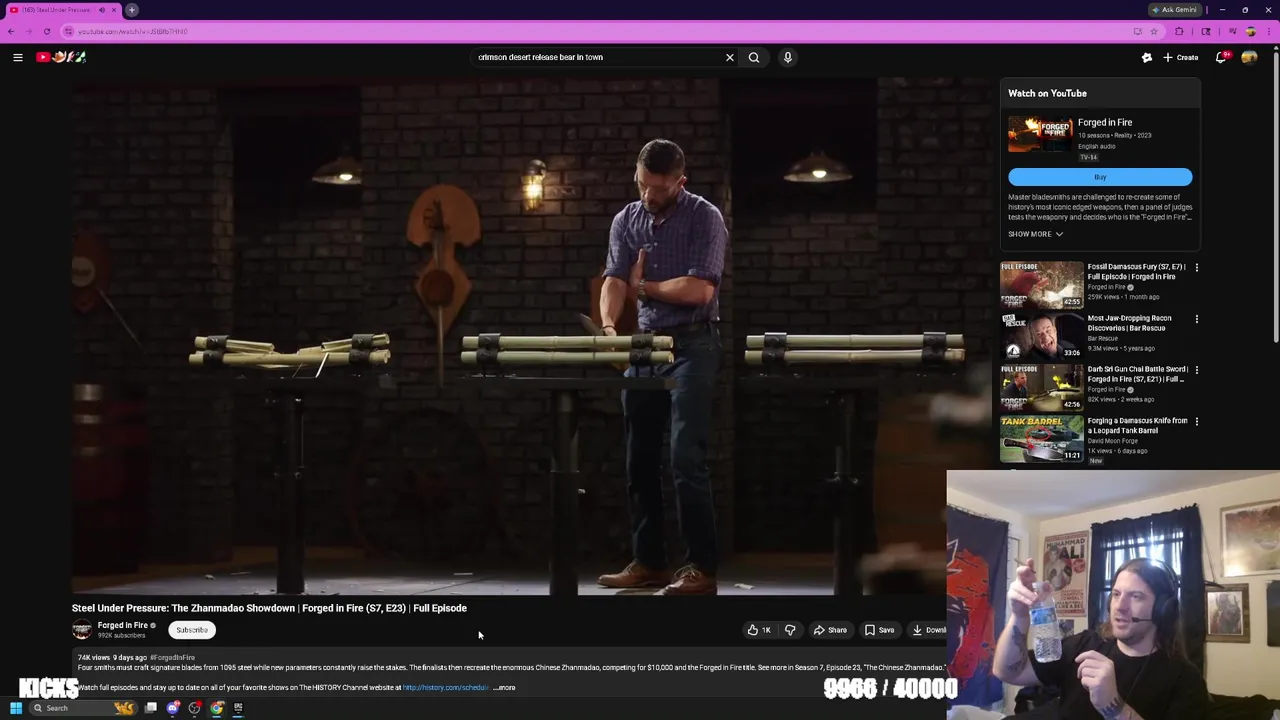Click the youtube.com address bar URL
The width and height of the screenshot is (1280, 720).
133,31
